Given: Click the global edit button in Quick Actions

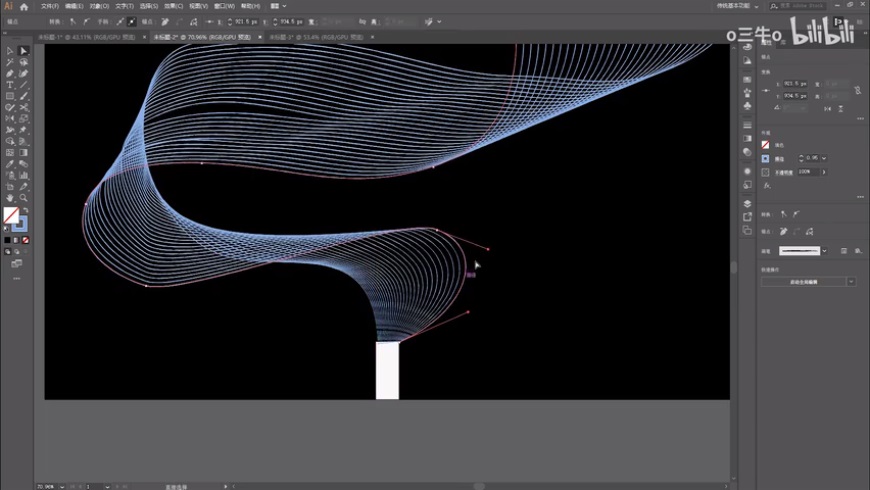Looking at the screenshot, I should (803, 282).
